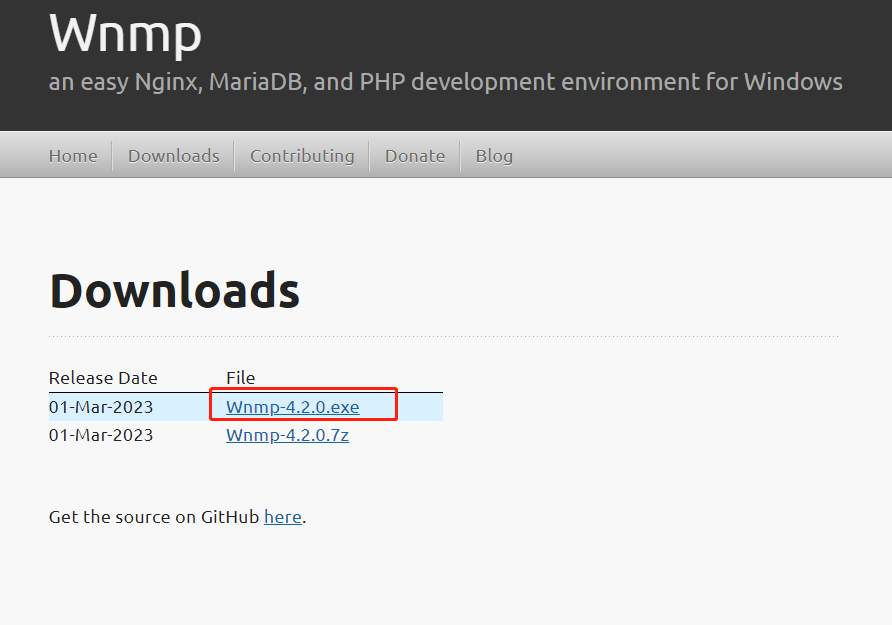892x625 pixels.
Task: Click the 01-Mar-2023 date in 7z row
Action: click(x=101, y=435)
